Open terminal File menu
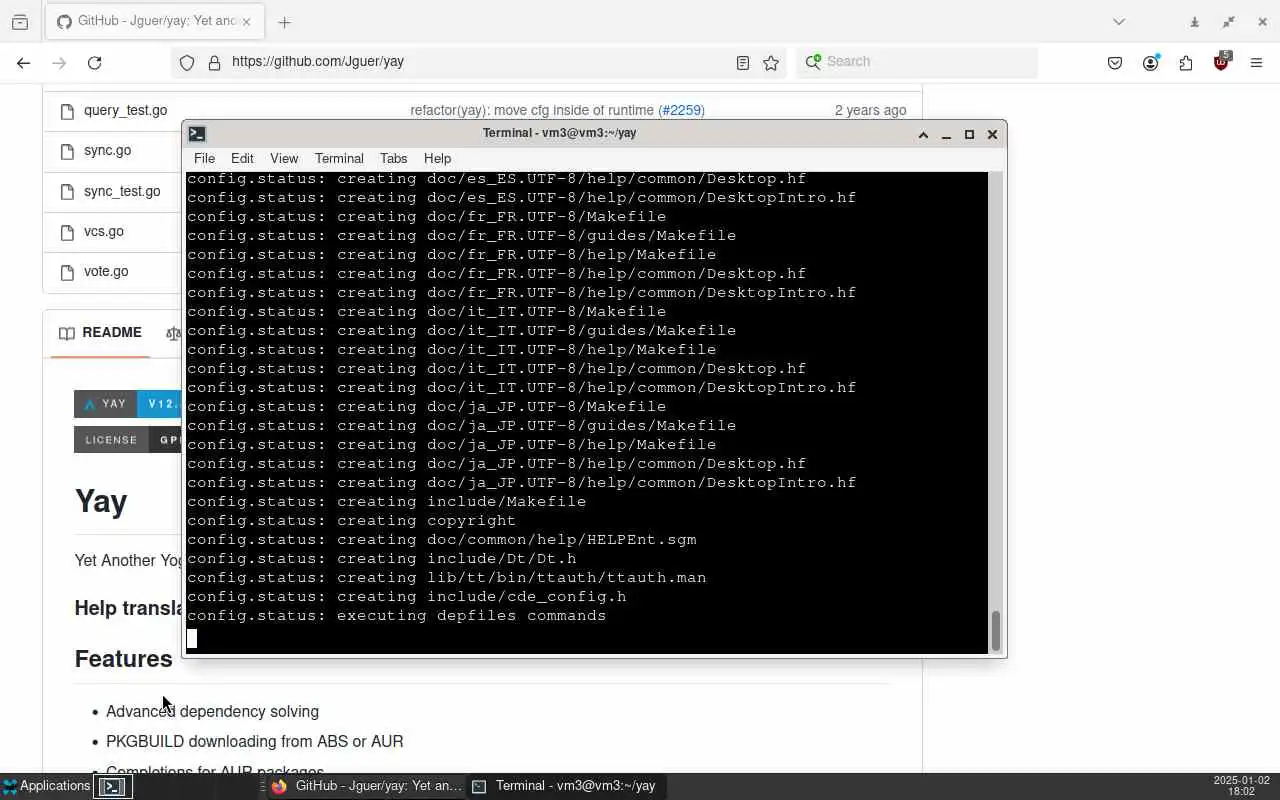 pyautogui.click(x=204, y=158)
